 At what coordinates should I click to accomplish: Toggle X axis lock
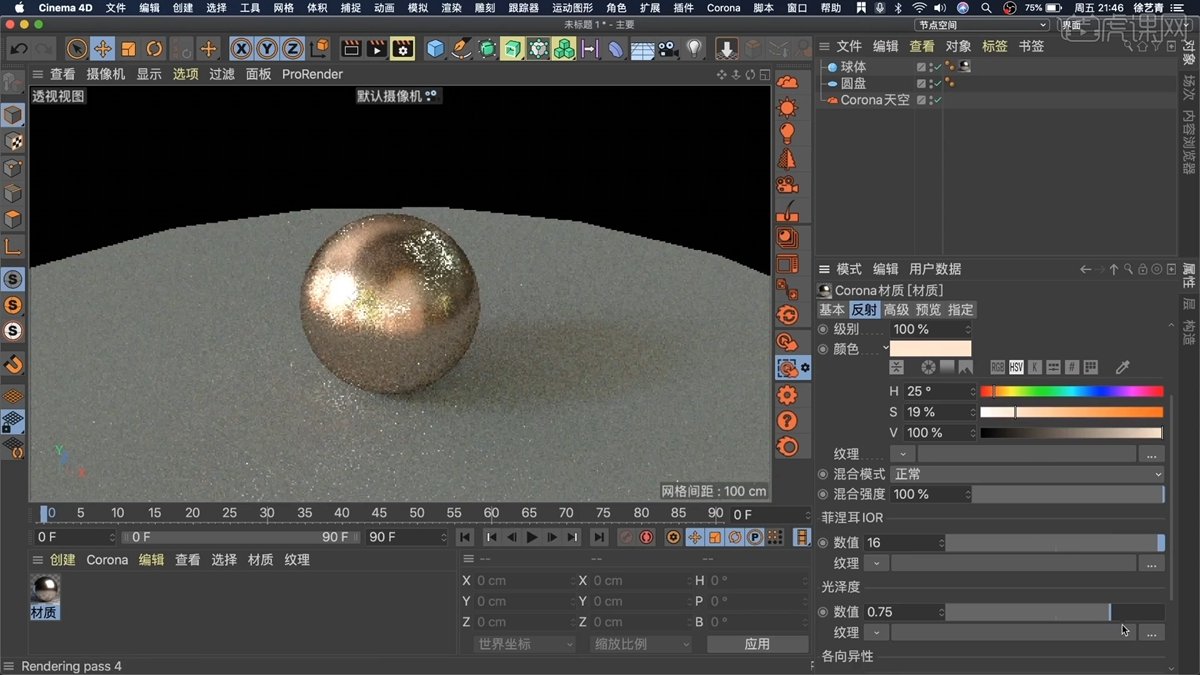coord(241,48)
